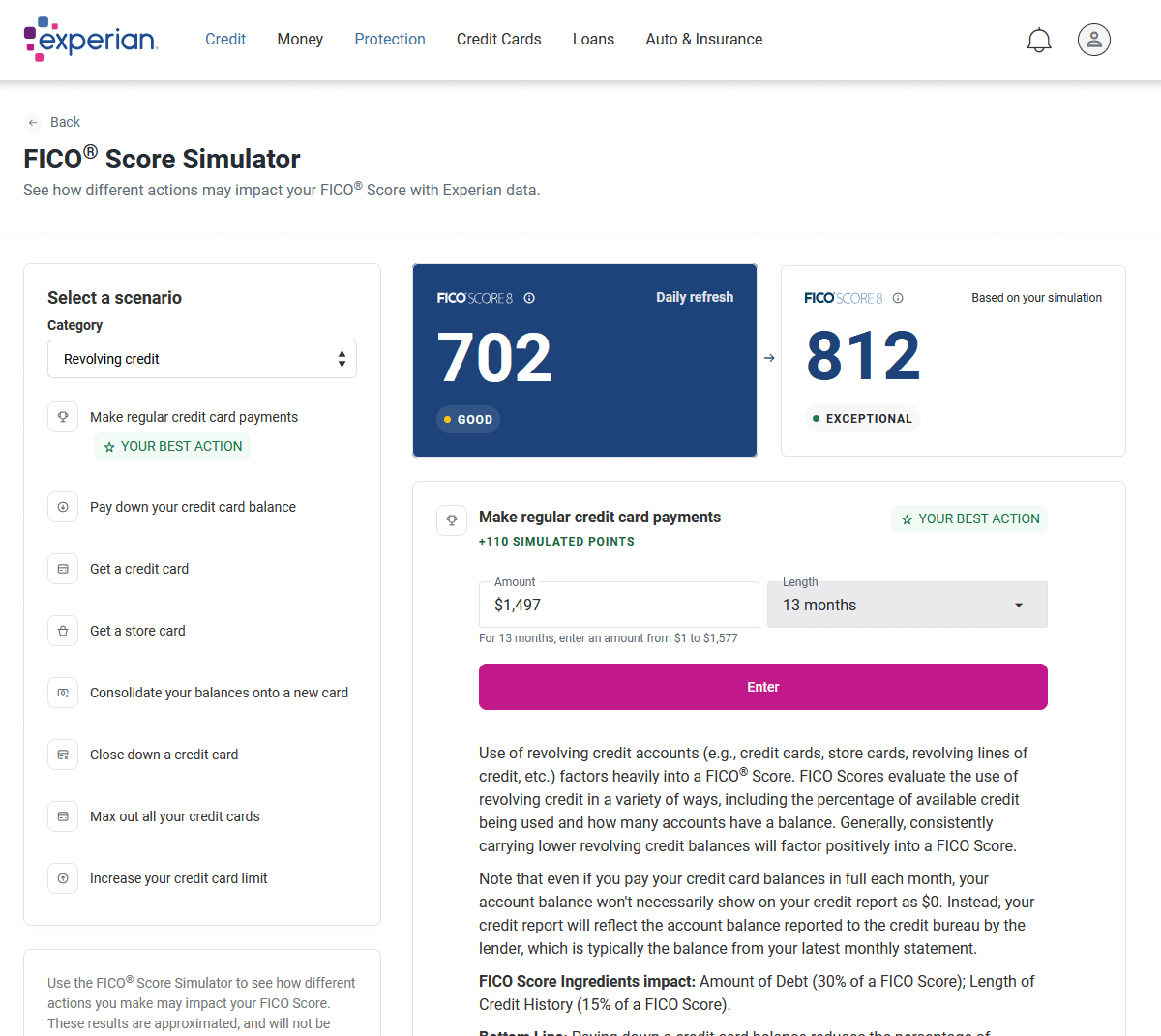Expand the Length 13 months dropdown
This screenshot has height=1036, width=1161.
point(908,605)
